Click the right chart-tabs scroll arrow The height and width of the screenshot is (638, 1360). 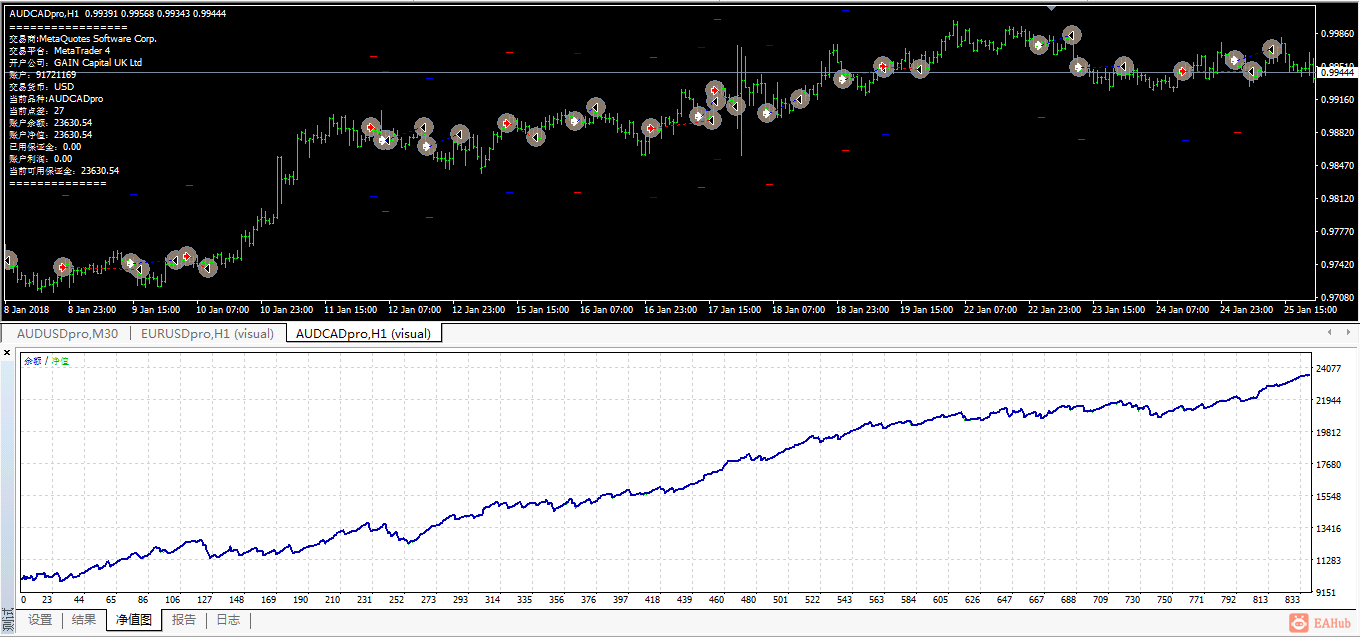(1348, 332)
